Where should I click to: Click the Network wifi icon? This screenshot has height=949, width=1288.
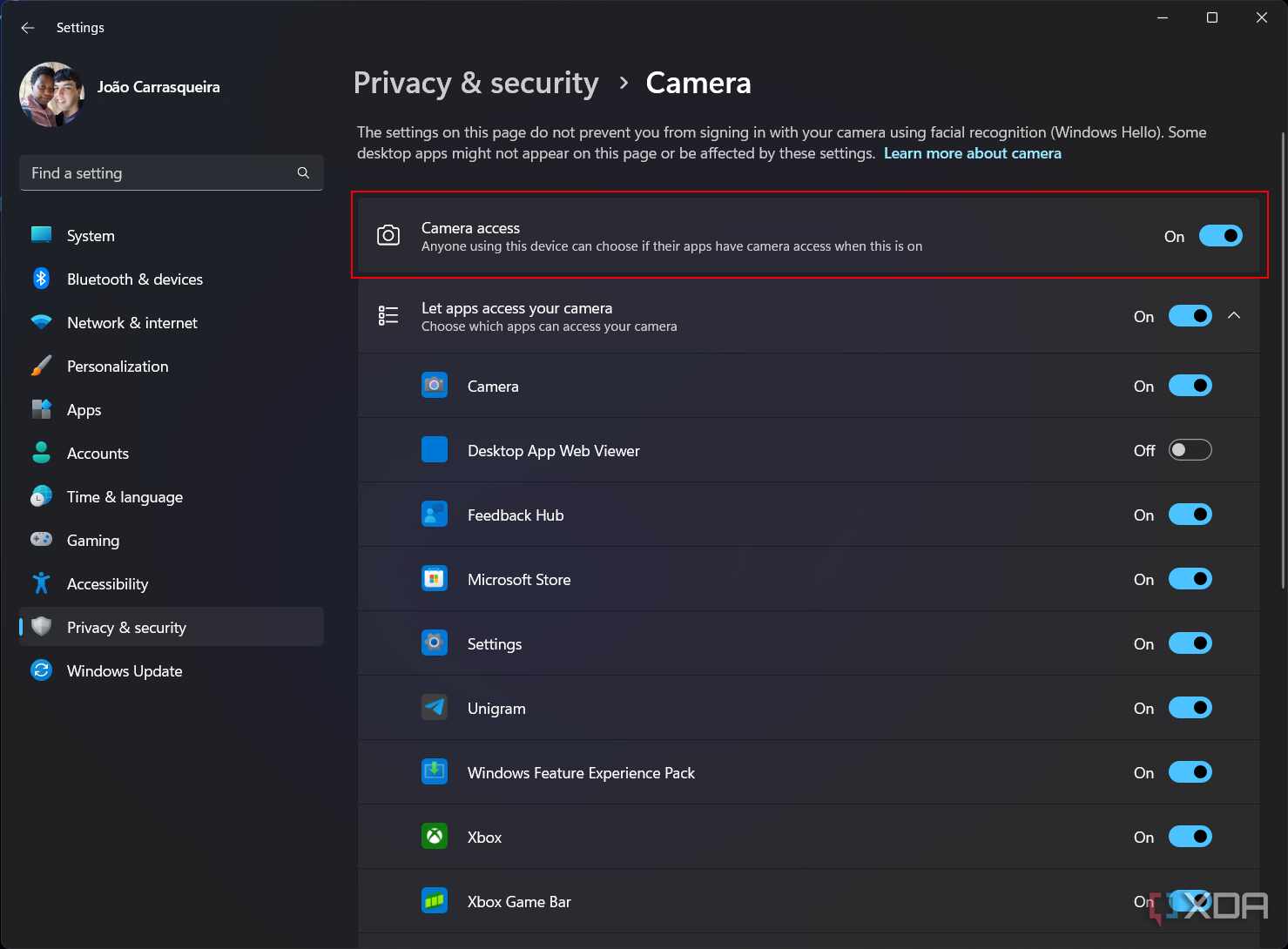coord(41,322)
